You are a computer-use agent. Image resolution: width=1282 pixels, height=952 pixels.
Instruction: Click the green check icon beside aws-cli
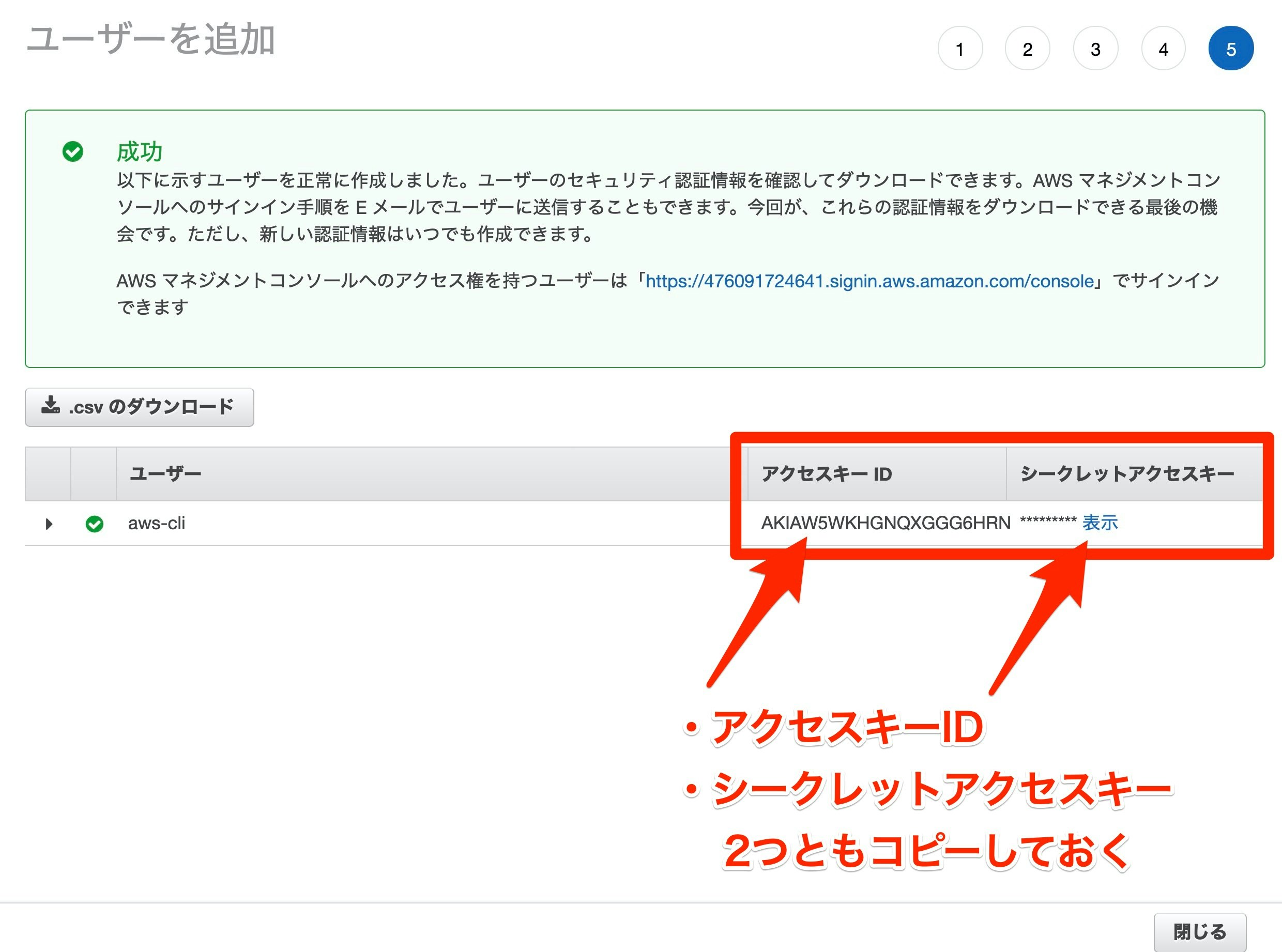95,524
